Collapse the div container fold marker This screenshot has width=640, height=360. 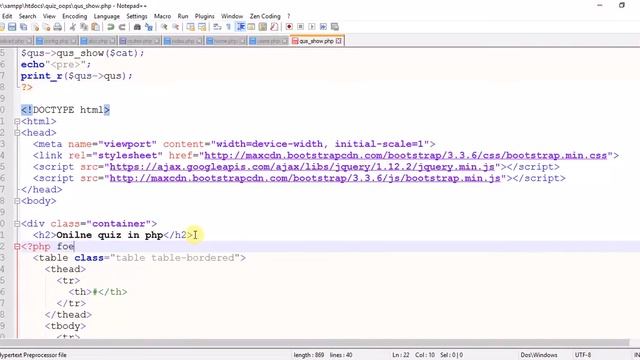[x=17, y=224]
